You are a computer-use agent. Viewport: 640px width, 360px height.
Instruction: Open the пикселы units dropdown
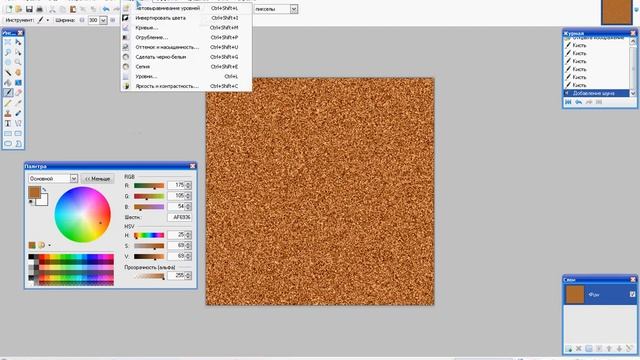[293, 9]
